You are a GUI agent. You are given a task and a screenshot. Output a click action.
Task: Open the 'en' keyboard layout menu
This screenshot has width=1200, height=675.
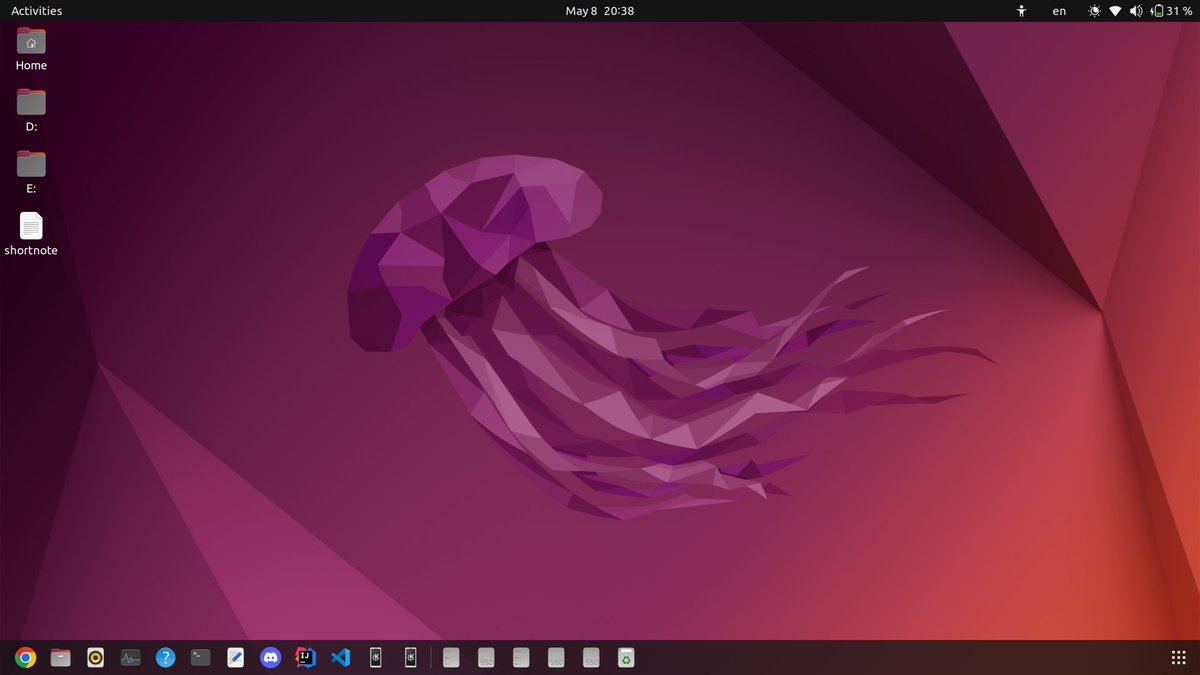pos(1059,11)
